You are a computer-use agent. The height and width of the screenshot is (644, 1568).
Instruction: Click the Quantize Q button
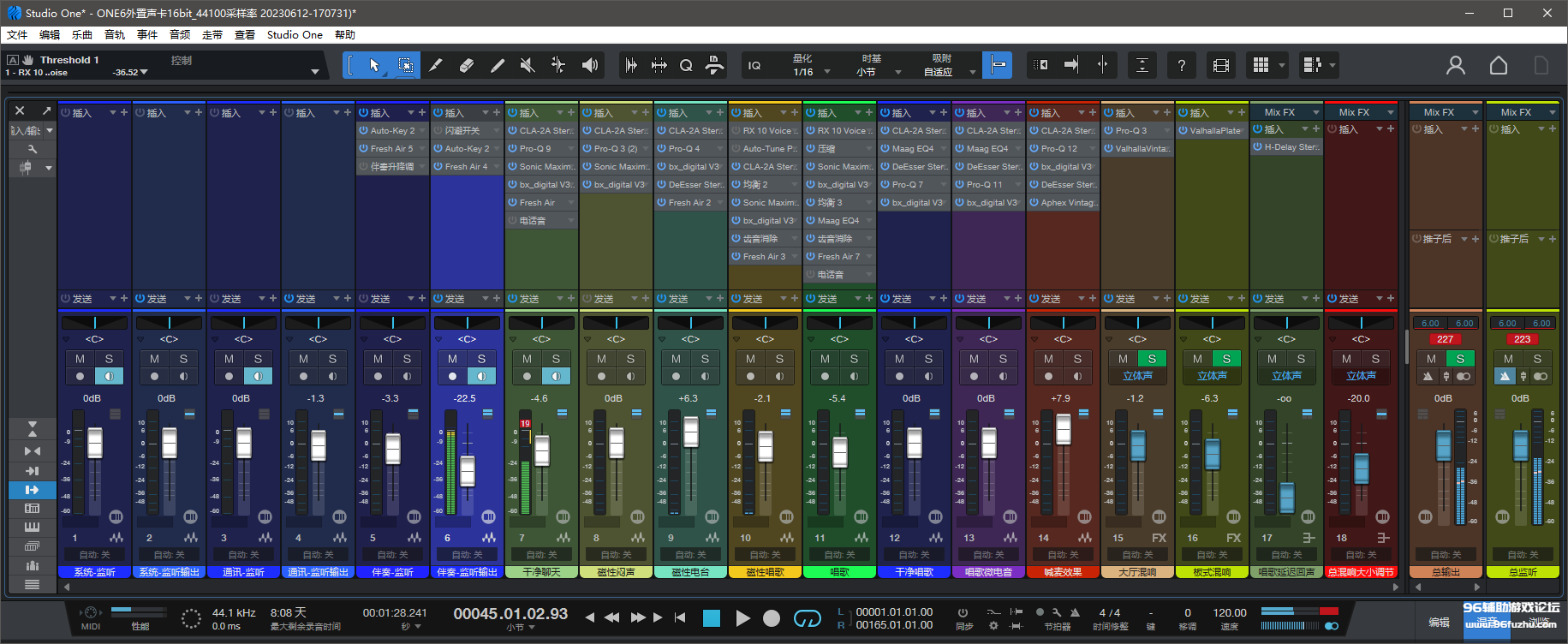point(686,65)
